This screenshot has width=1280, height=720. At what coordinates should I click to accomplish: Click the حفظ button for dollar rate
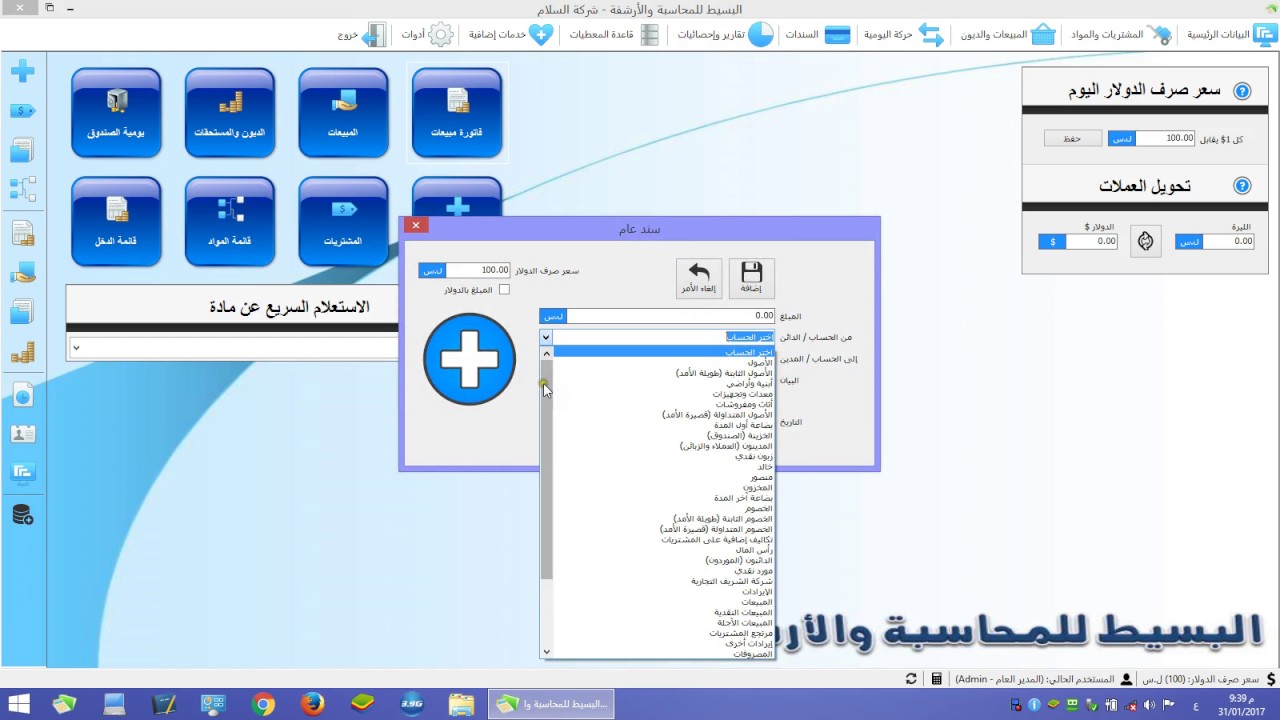[1072, 139]
